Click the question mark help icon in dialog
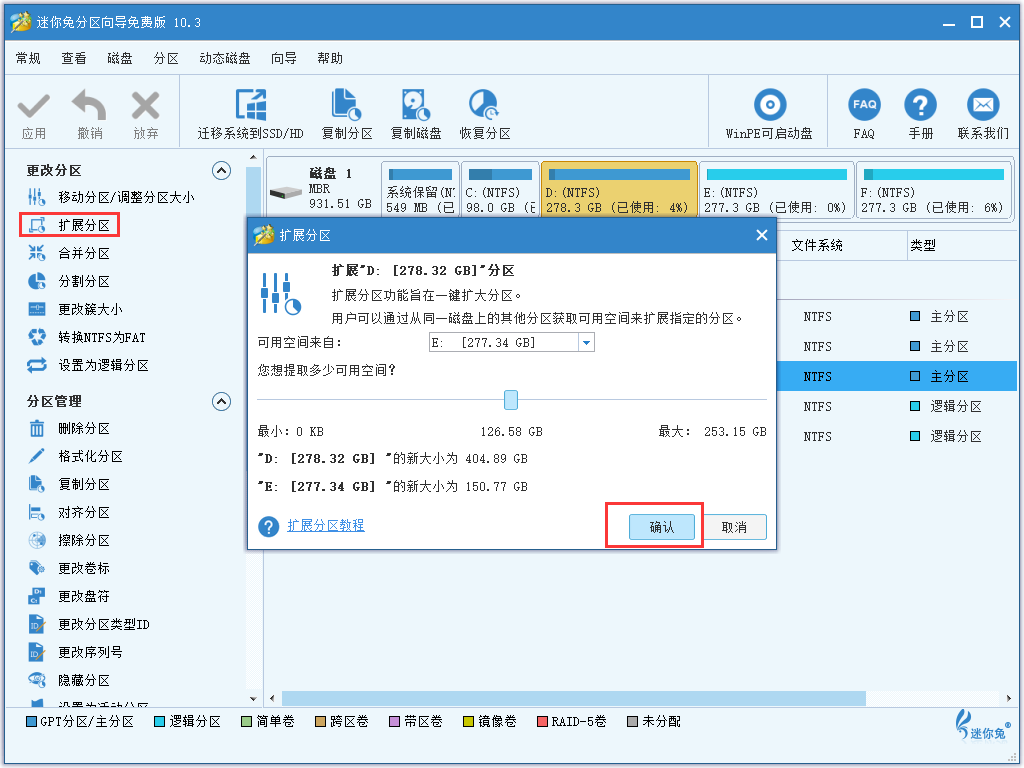This screenshot has width=1024, height=768. 268,526
